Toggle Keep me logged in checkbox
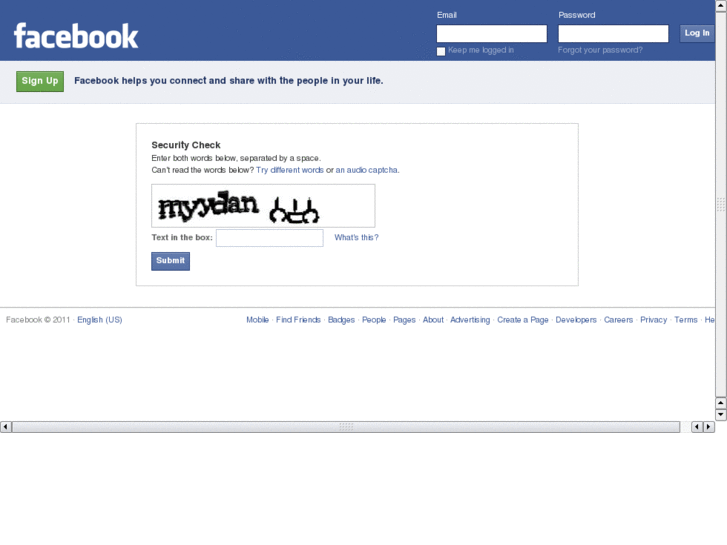Viewport: 727px width, 545px height. pos(441,51)
